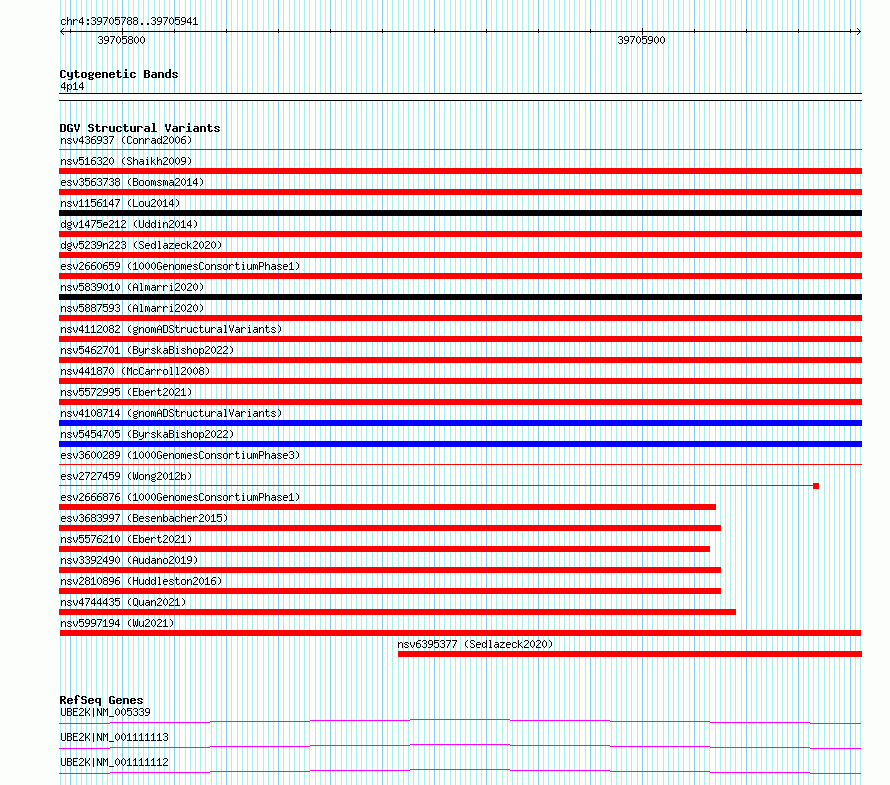The image size is (890, 785).
Task: Click nsv4108714 (gnomADStructuralVariants) label
Action: [171, 413]
